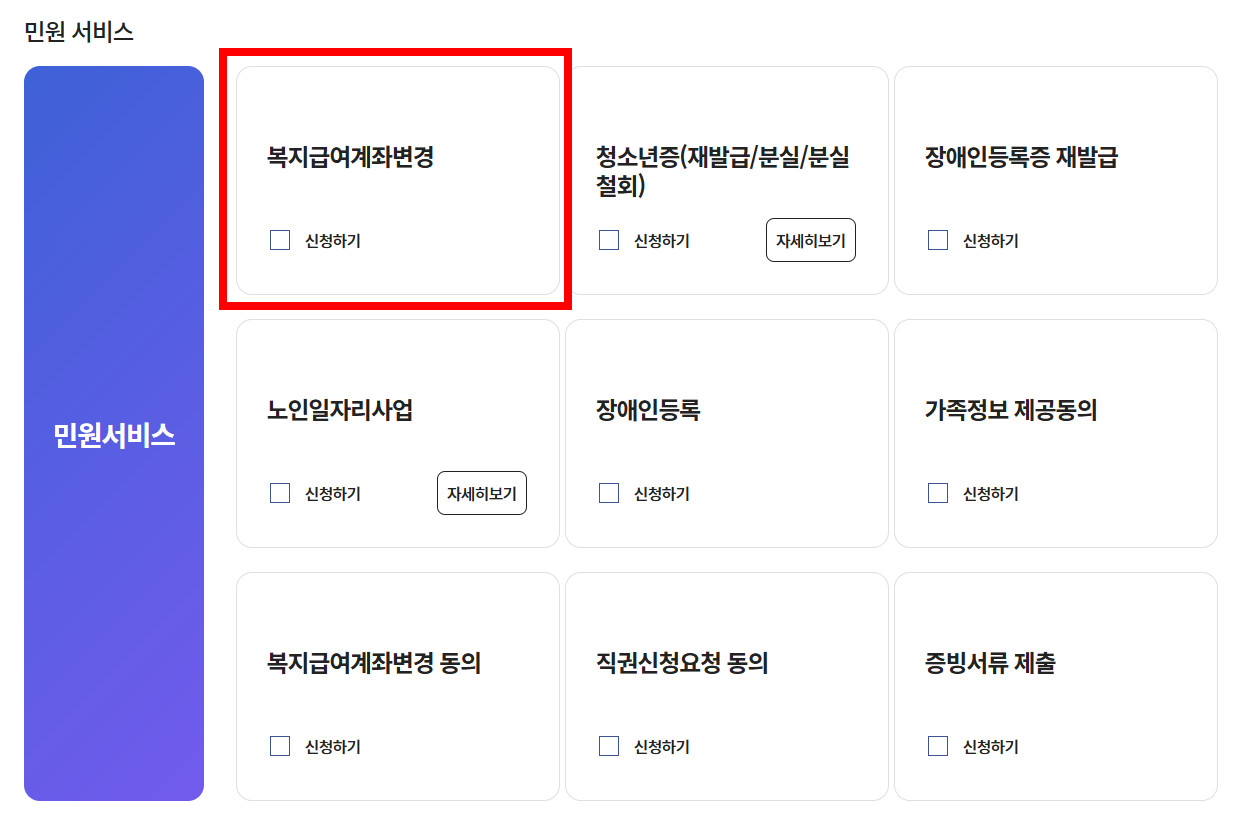Image resolution: width=1243 pixels, height=816 pixels.
Task: Check 신청하기 under 직권신청요청 동의
Action: (609, 746)
